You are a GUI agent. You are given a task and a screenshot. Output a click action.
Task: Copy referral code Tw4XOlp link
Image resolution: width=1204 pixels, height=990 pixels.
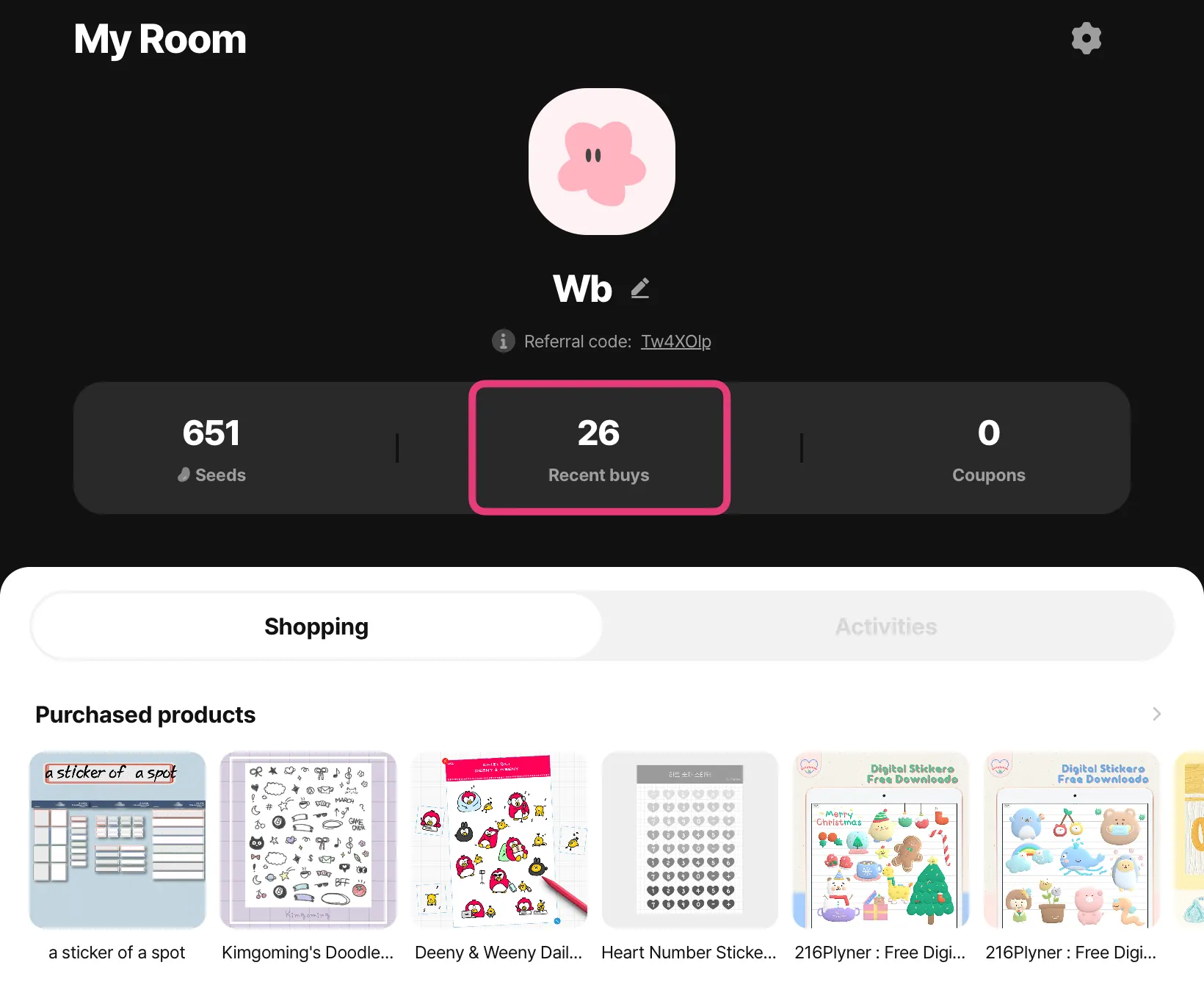pyautogui.click(x=675, y=342)
